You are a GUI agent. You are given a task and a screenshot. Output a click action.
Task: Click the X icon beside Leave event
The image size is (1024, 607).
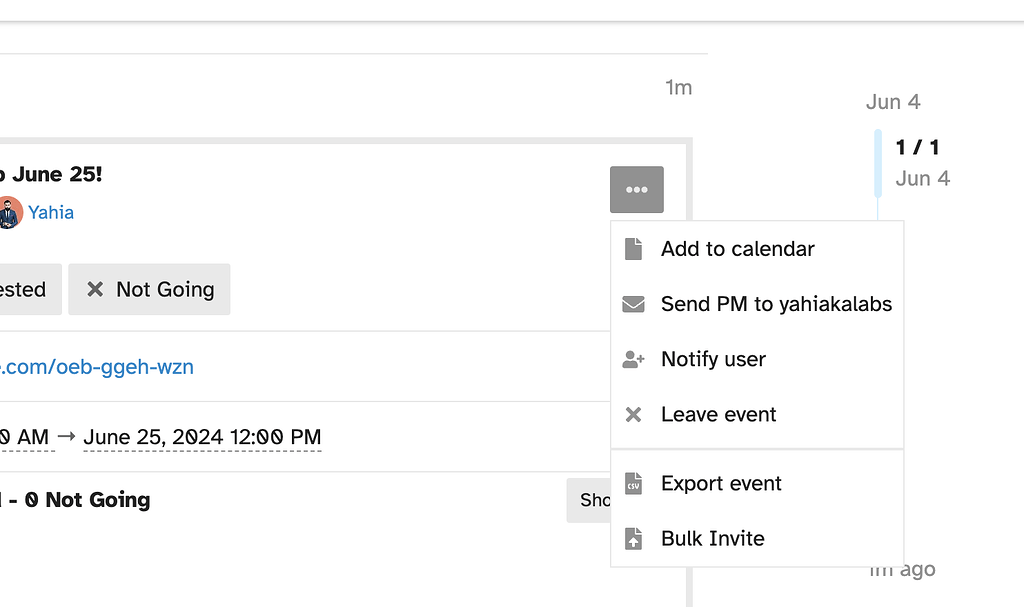634,414
